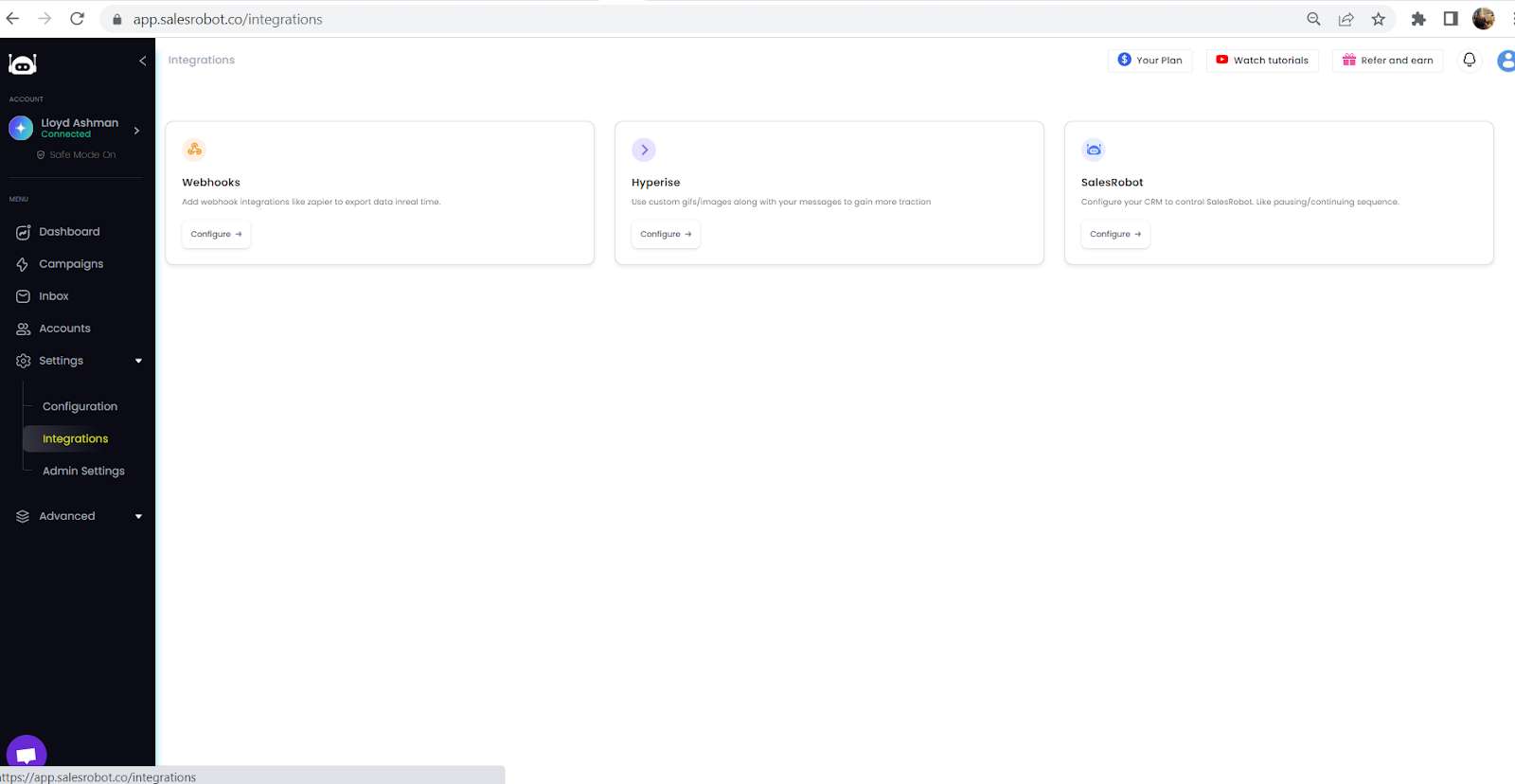
Task: Configure the Webhooks integration
Action: click(216, 234)
